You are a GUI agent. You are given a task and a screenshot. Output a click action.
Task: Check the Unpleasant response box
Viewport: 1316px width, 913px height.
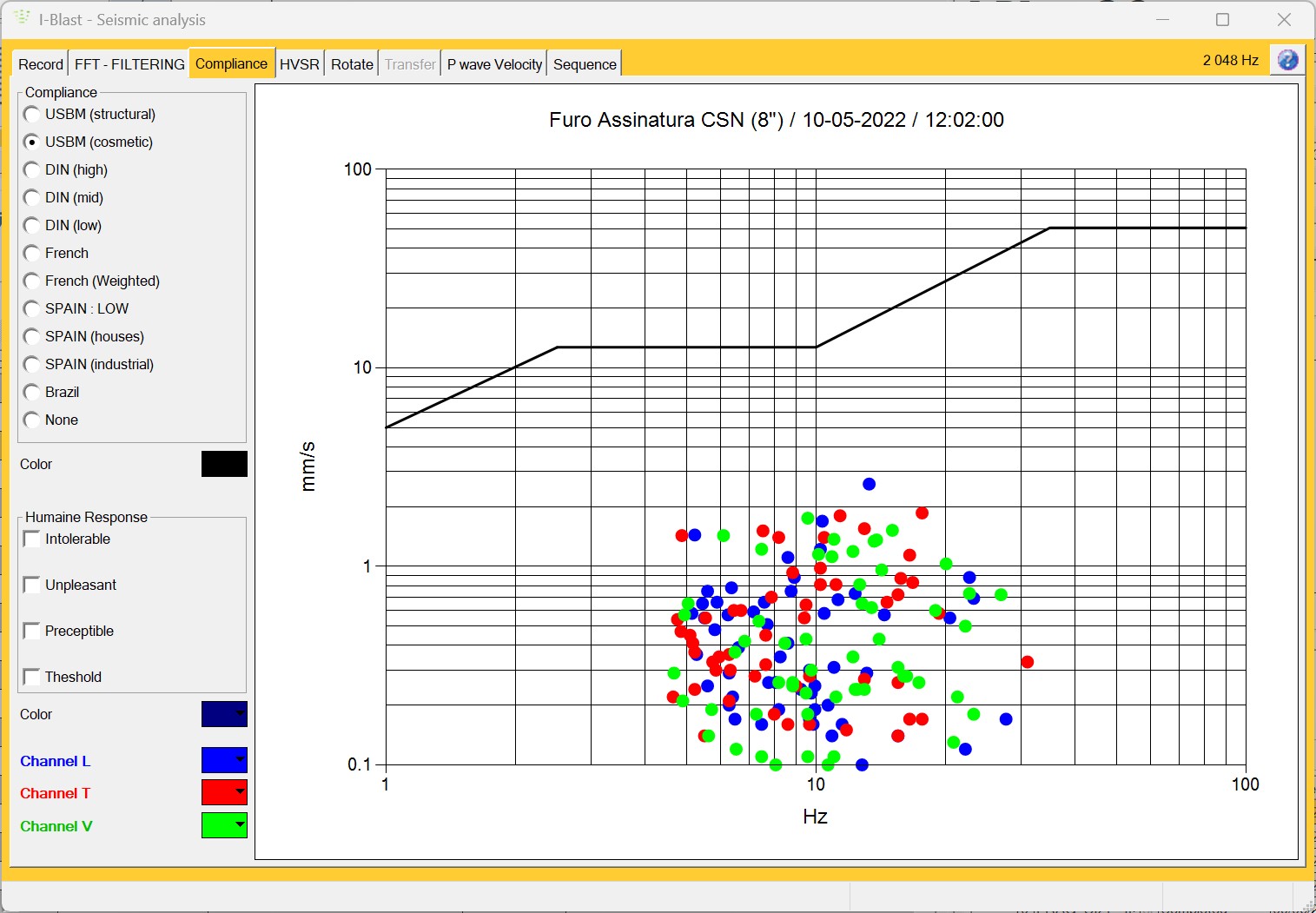[x=32, y=585]
